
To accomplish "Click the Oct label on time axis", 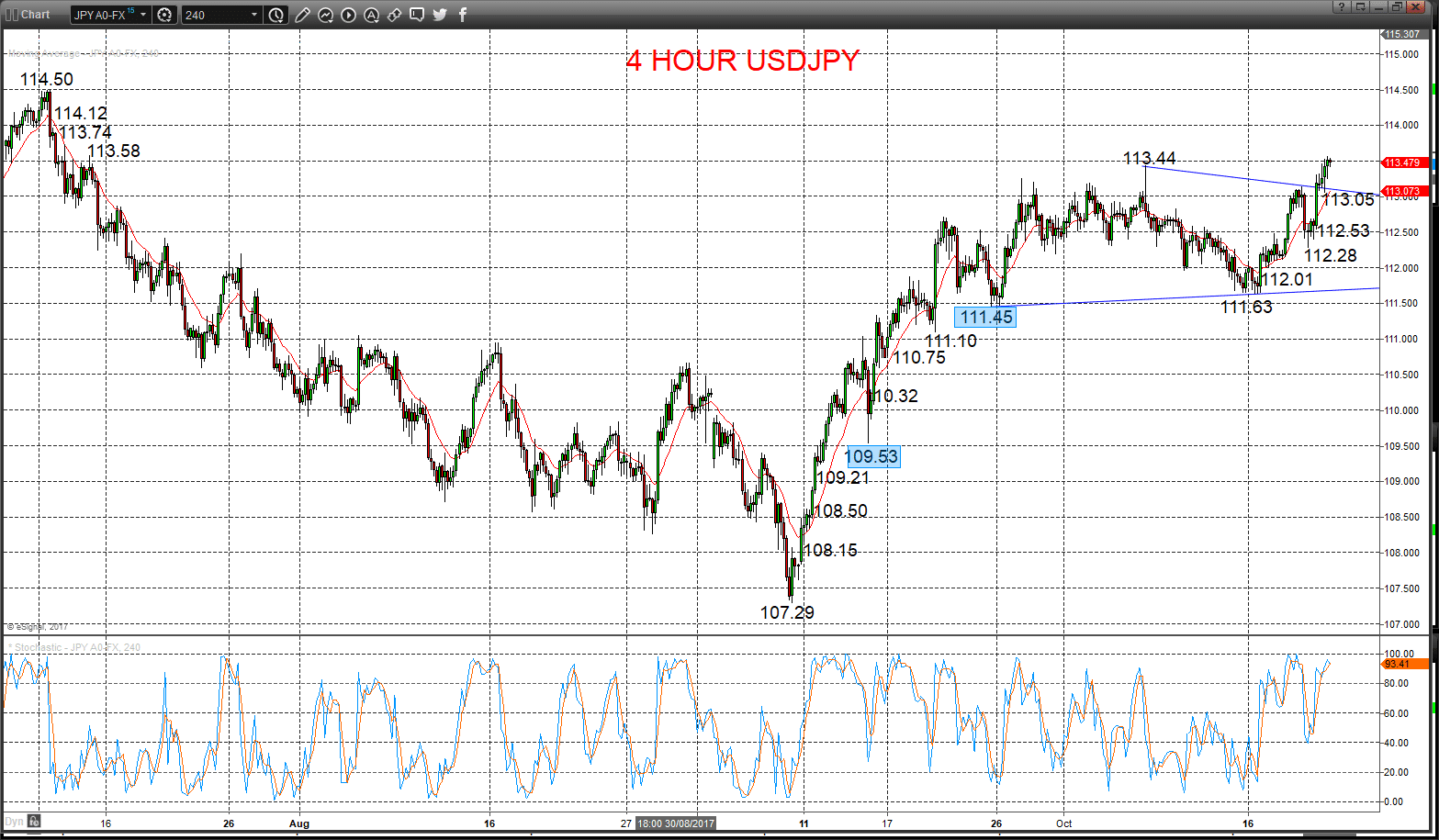I will (x=1064, y=823).
